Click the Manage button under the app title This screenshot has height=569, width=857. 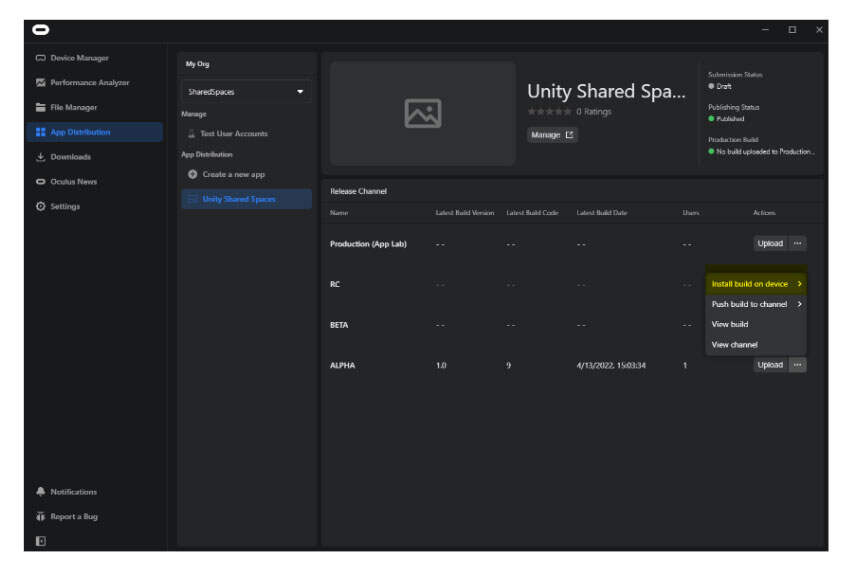click(x=552, y=135)
